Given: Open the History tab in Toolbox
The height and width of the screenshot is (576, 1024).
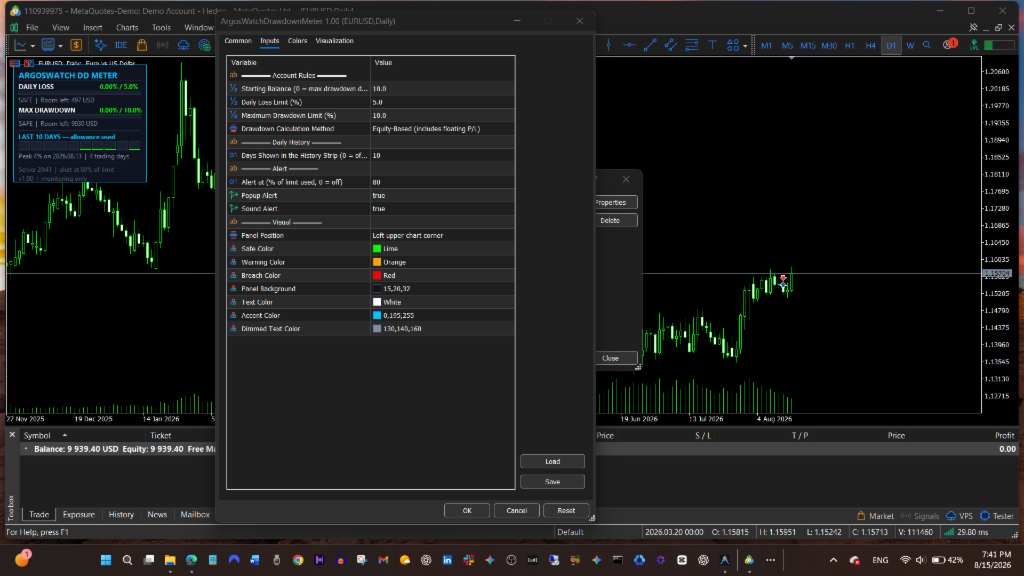Looking at the screenshot, I should click(x=121, y=515).
